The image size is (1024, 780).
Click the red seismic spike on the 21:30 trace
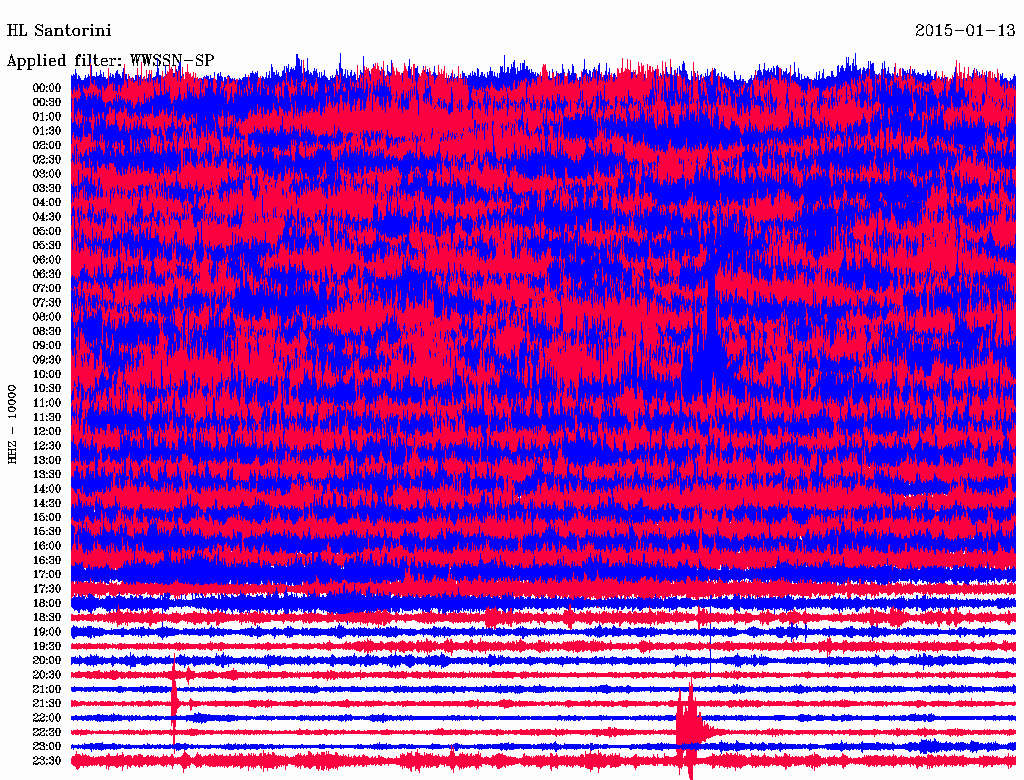coord(174,702)
